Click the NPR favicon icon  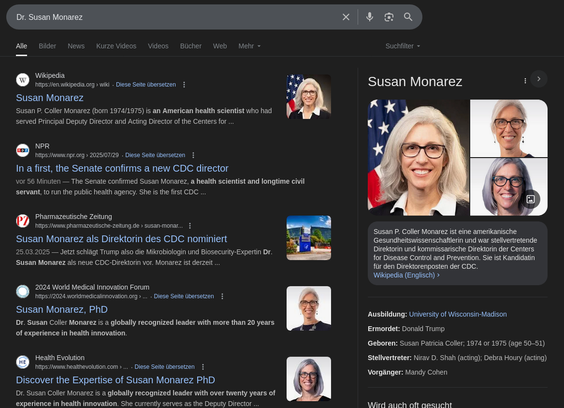(x=22, y=150)
